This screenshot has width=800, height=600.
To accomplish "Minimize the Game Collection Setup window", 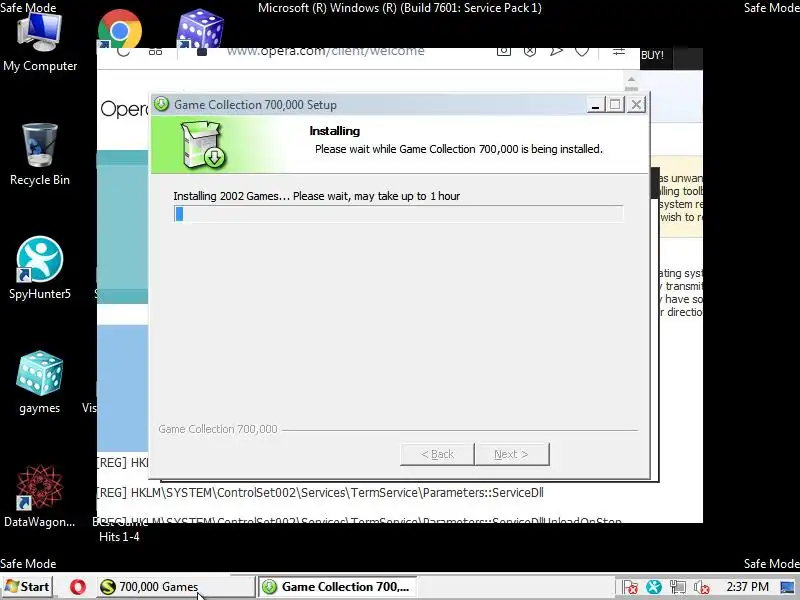I will 595,105.
